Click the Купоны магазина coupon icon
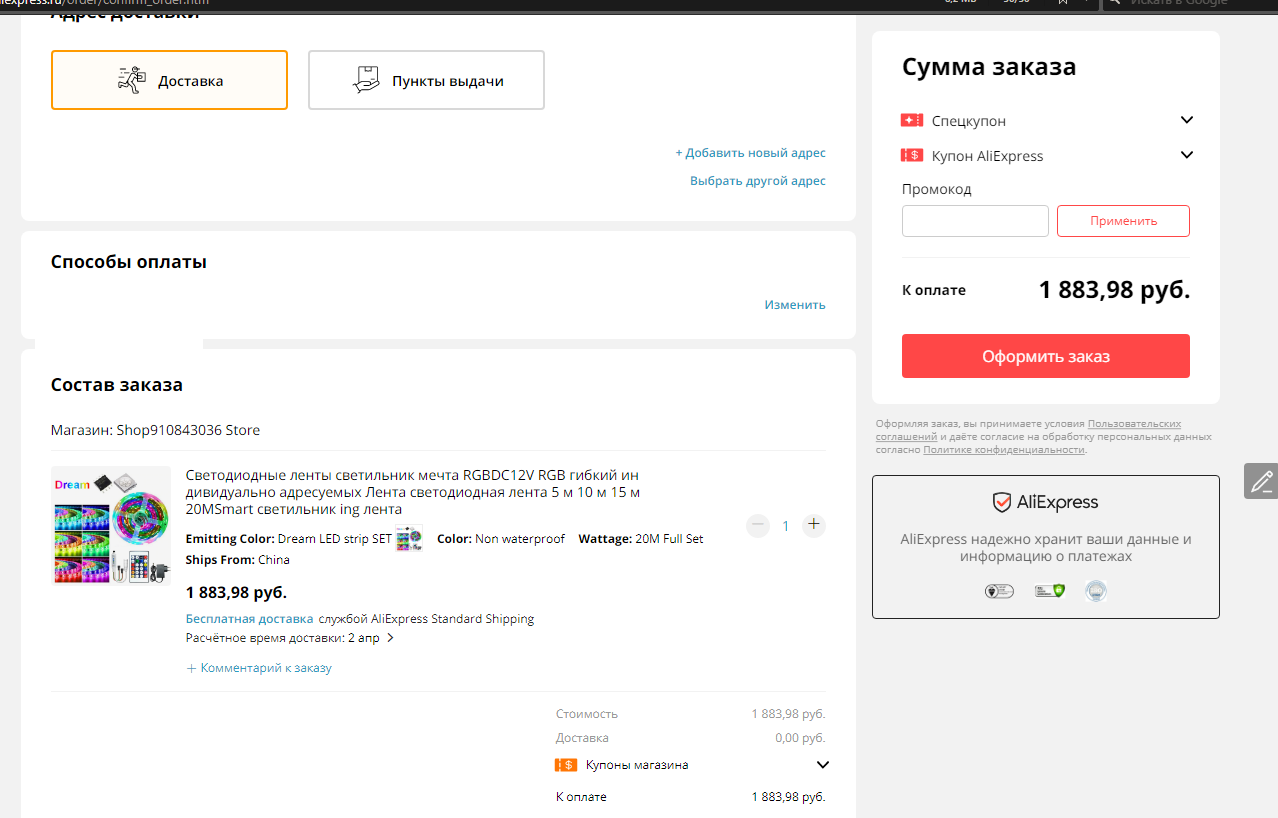Viewport: 1278px width, 818px height. [x=566, y=765]
